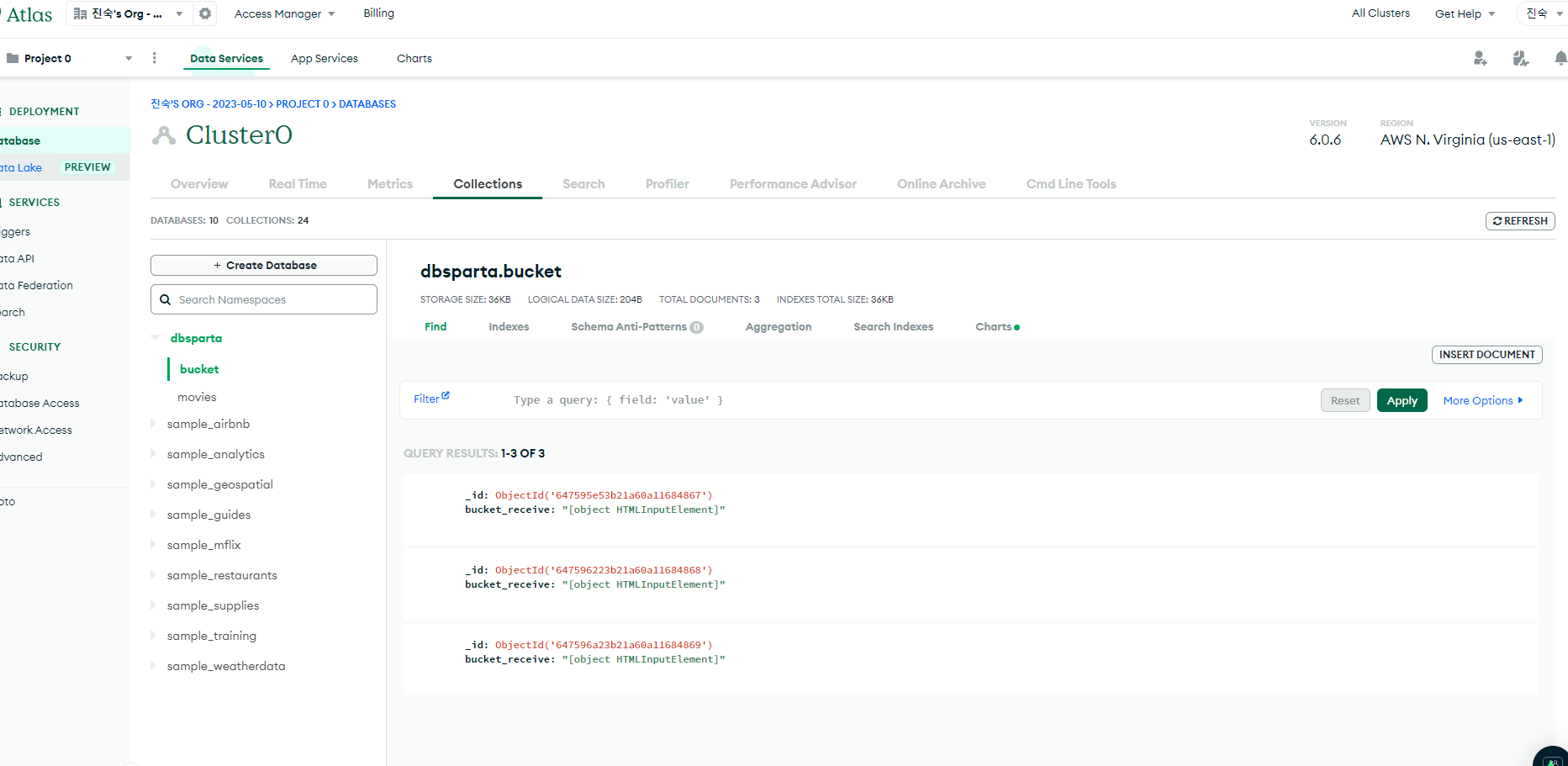The height and width of the screenshot is (766, 1568).
Task: Open the Get Help dropdown
Action: [x=1465, y=13]
